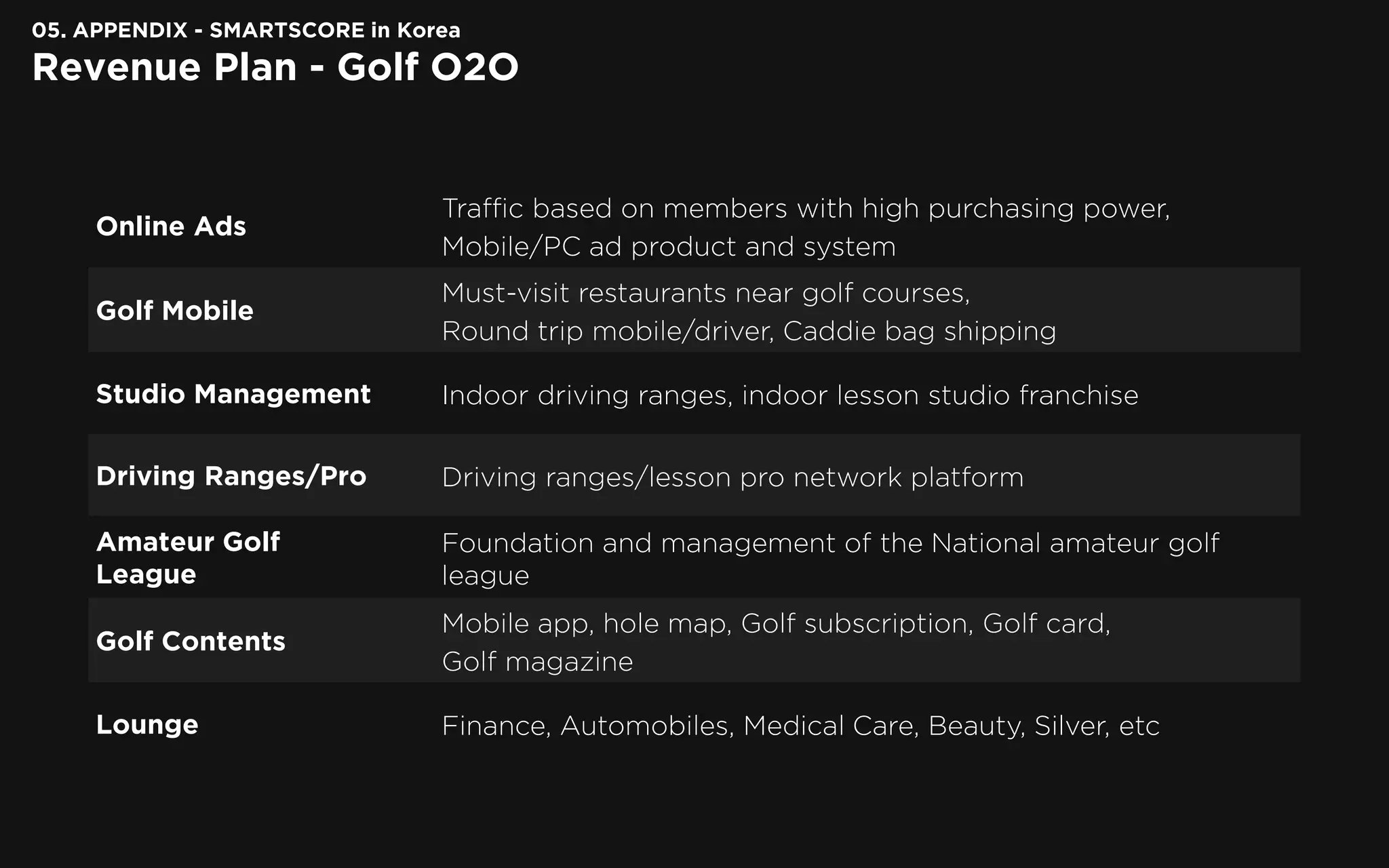Screen dimensions: 1389x868
Task: Click the 'Golf magazine' text line
Action: pyautogui.click(x=537, y=661)
